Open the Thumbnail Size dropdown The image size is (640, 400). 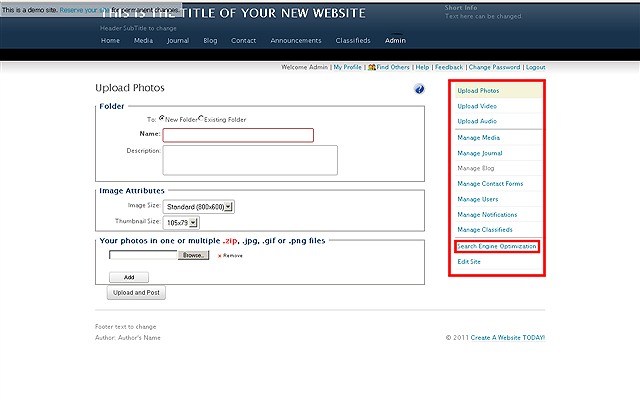[185, 222]
